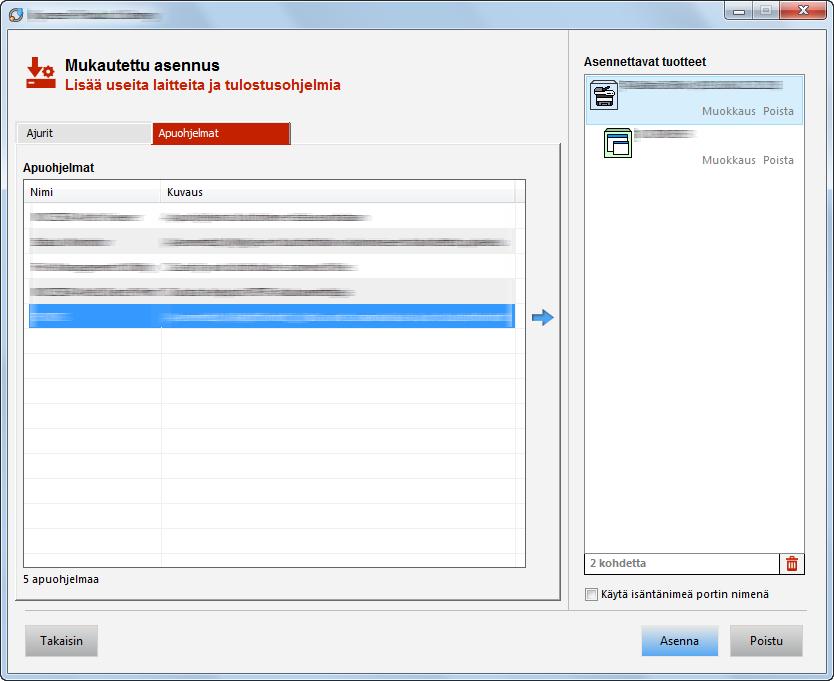The image size is (834, 681).
Task: Click the Takaisin button
Action: tap(61, 641)
